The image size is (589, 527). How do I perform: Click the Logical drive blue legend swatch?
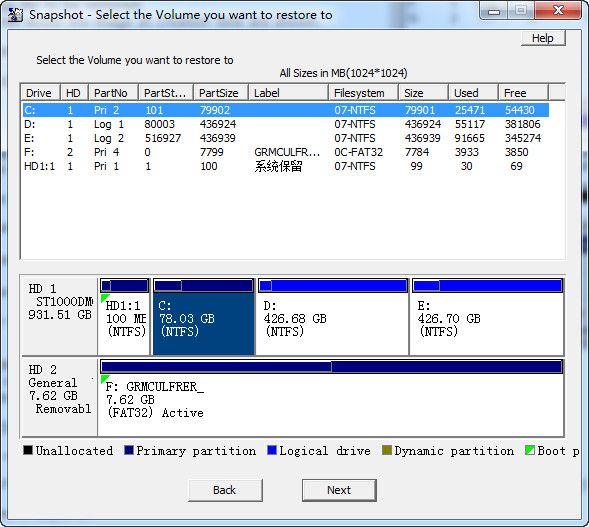[272, 450]
